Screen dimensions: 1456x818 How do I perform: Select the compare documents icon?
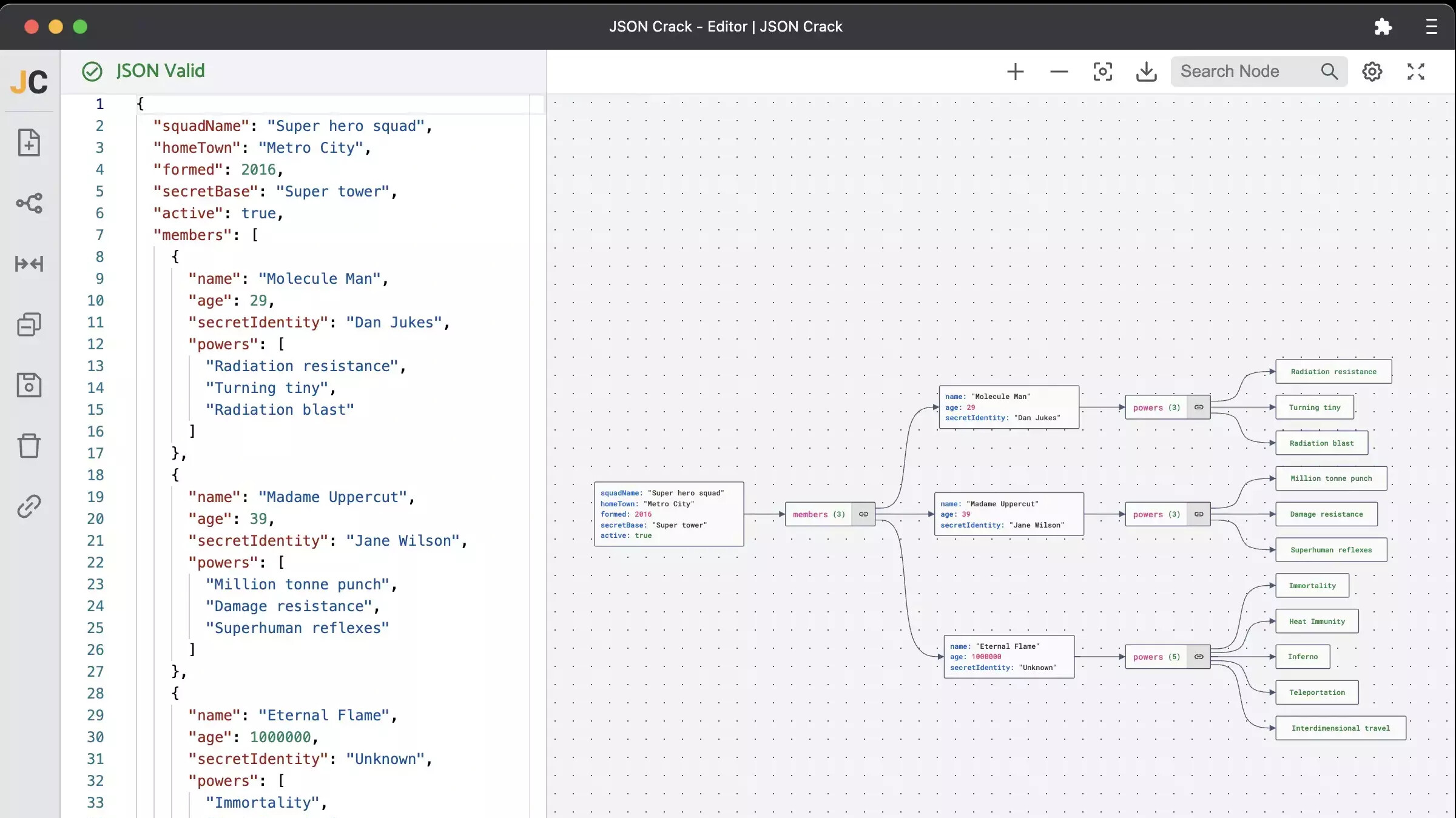point(29,324)
